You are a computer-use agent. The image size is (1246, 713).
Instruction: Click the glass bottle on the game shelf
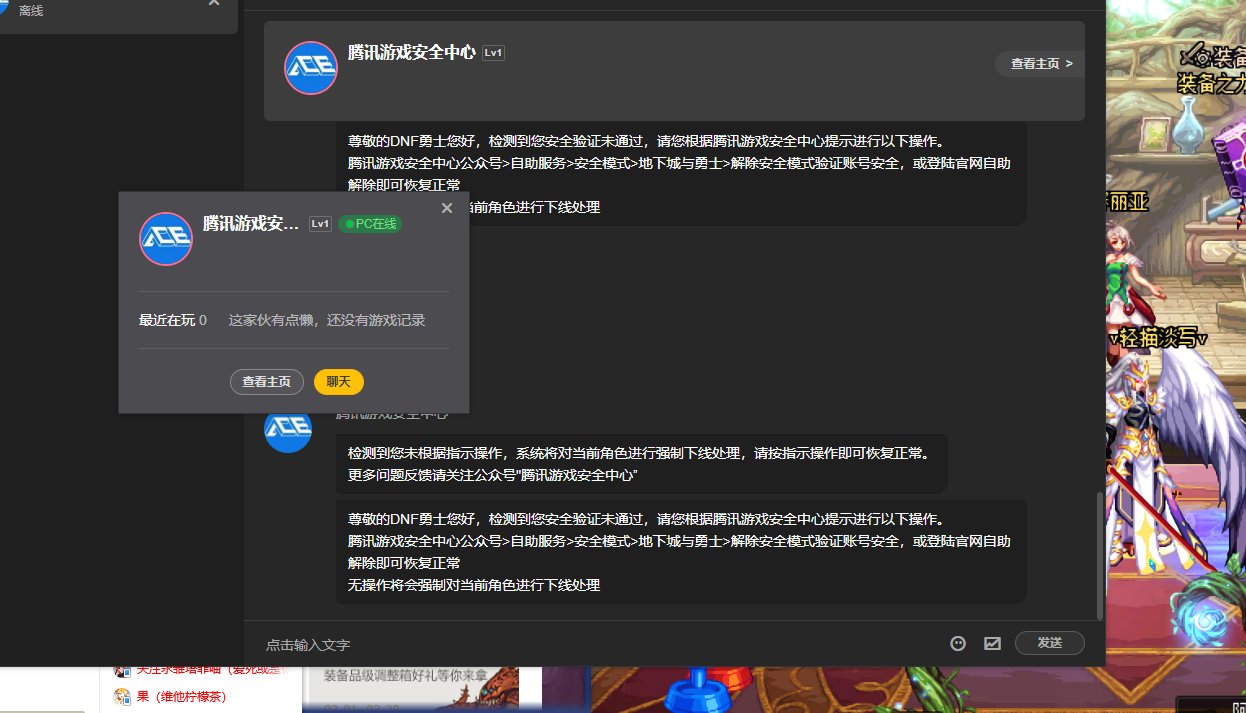(x=1188, y=125)
